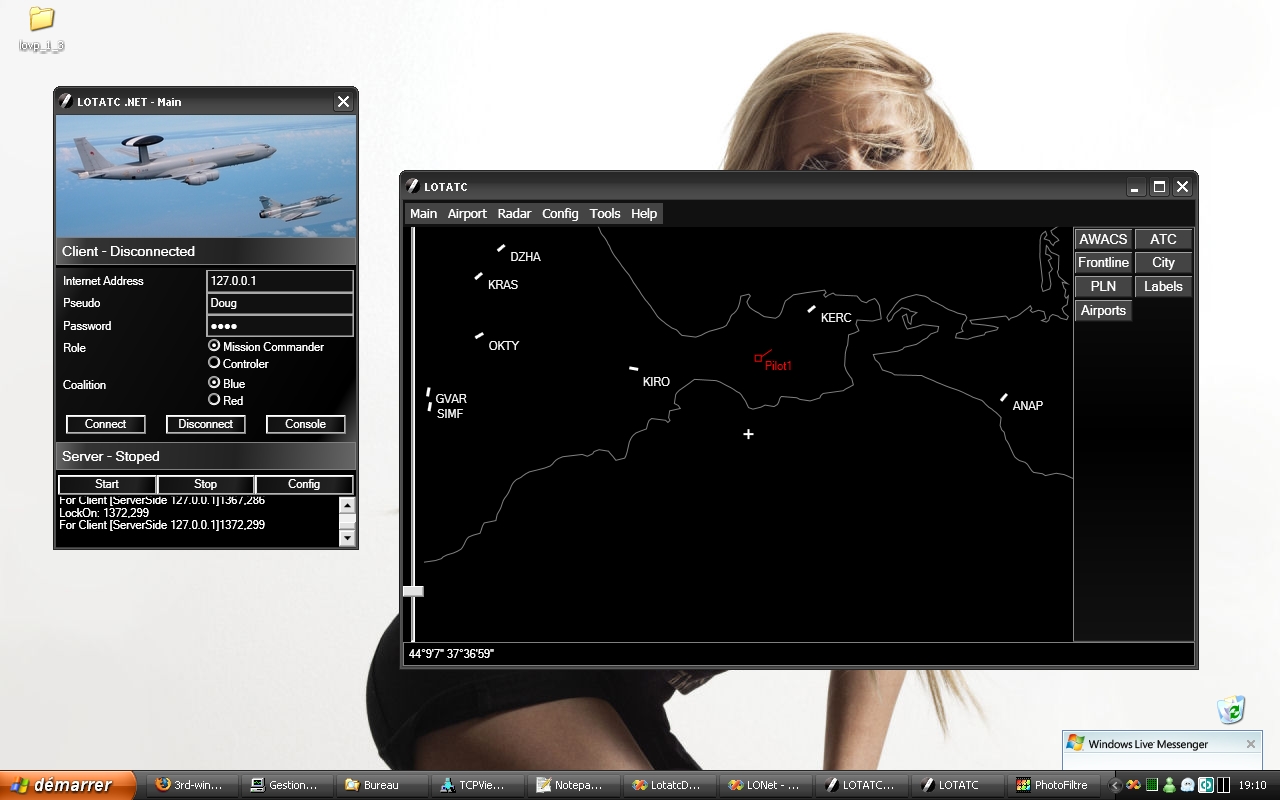Open the PhotoFiltre taskbar item

(1050, 785)
